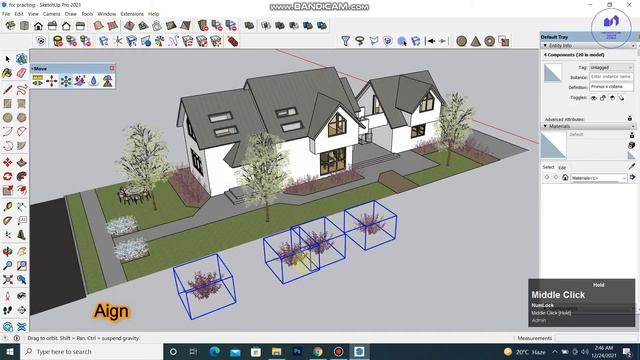Screen dimensions: 640x360
Task: Toggle cast shadows icon in Entity Info
Action: [621, 98]
